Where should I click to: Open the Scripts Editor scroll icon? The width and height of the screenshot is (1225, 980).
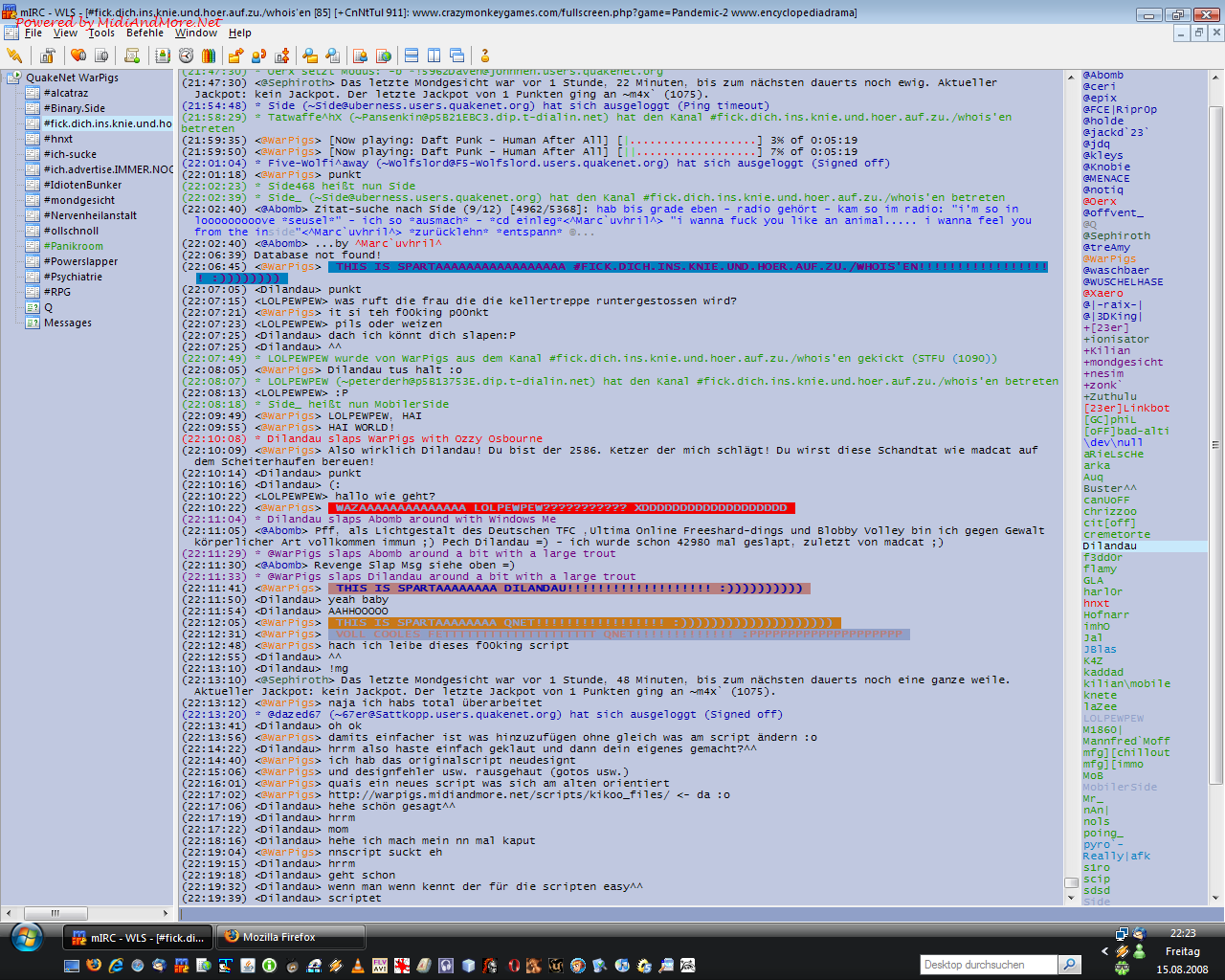pyautogui.click(x=132, y=56)
